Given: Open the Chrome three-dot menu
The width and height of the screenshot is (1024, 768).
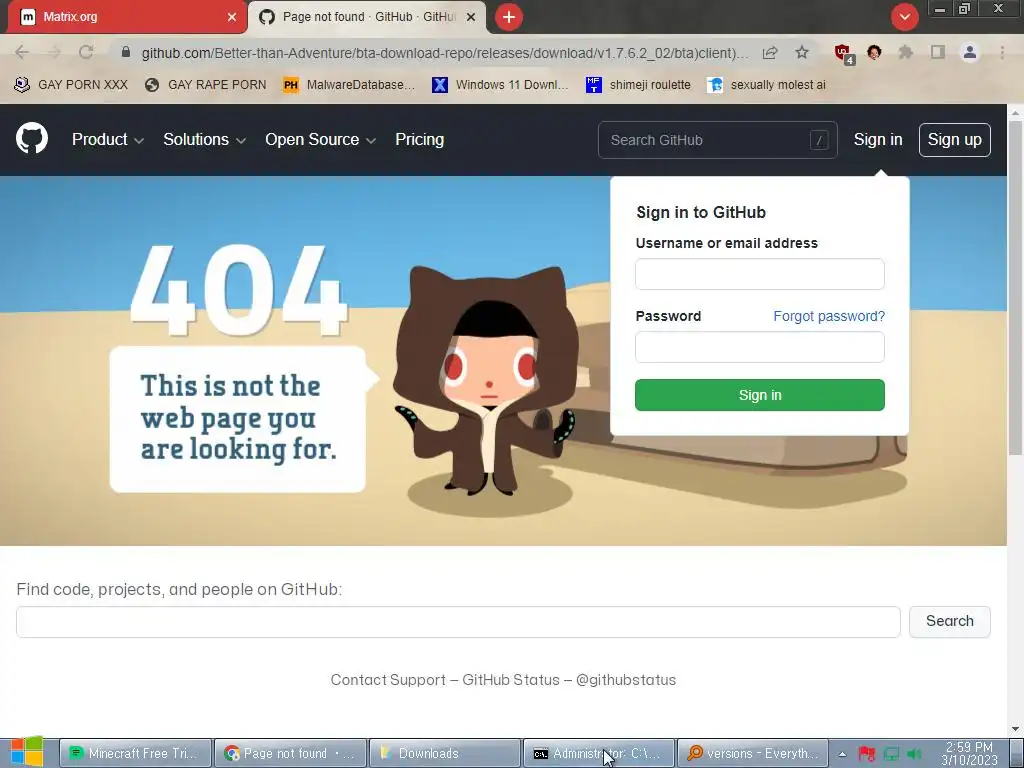Looking at the screenshot, I should 1002,52.
